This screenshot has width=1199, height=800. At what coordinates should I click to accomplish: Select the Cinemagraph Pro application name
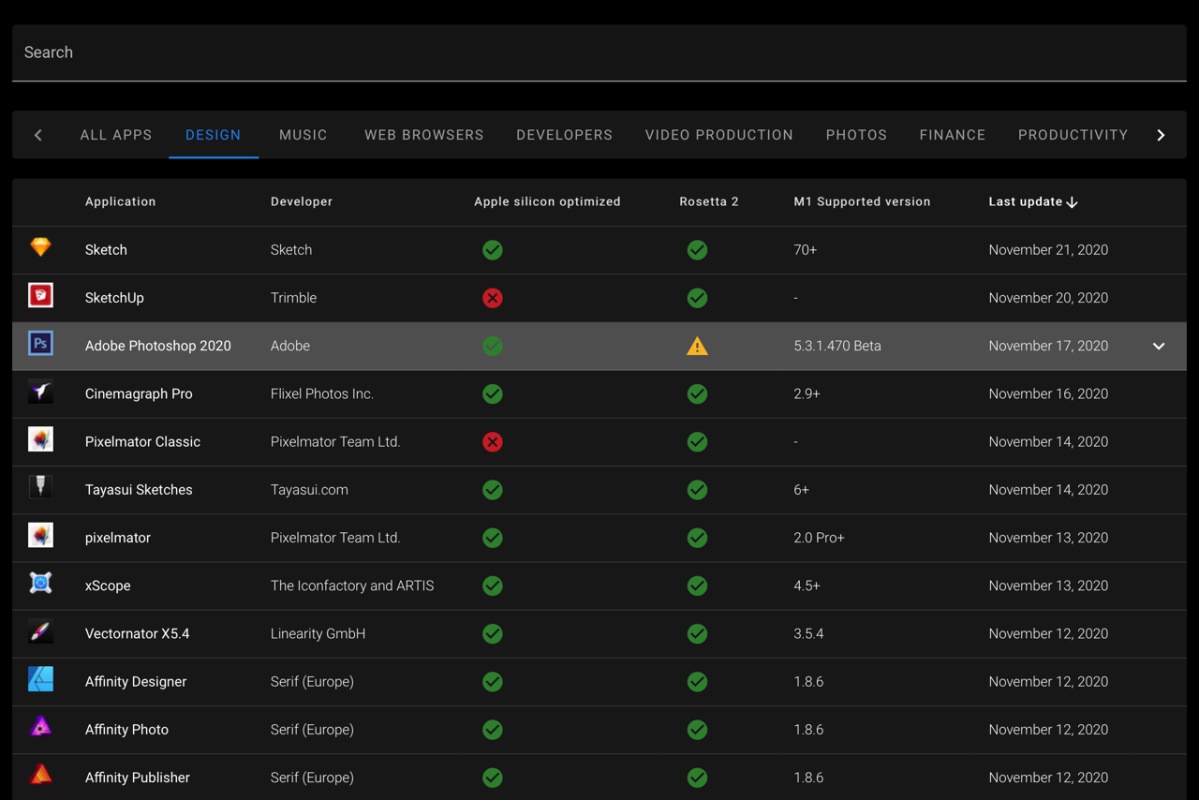coord(138,394)
